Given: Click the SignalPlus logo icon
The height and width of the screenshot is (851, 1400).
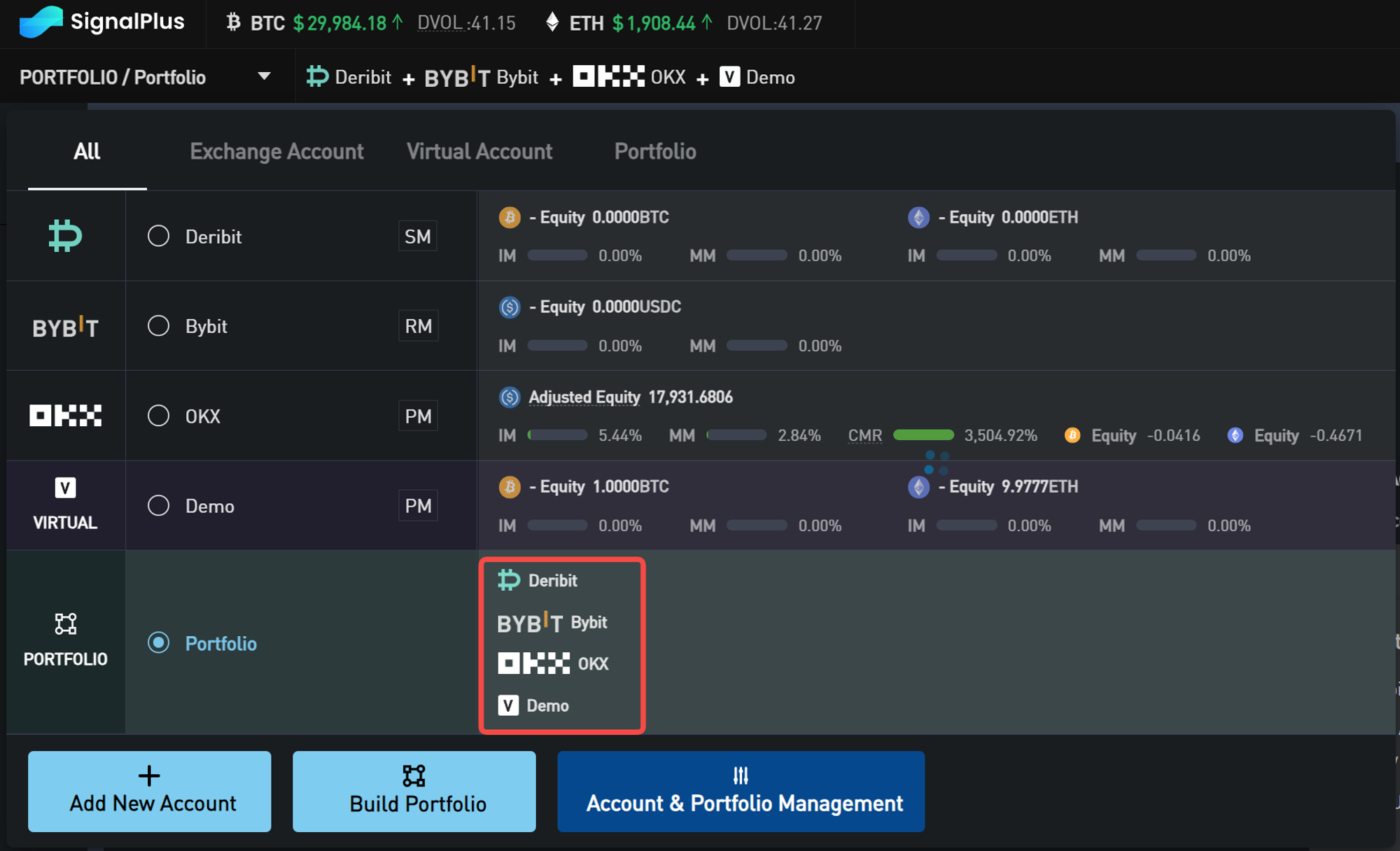Looking at the screenshot, I should pos(41,22).
